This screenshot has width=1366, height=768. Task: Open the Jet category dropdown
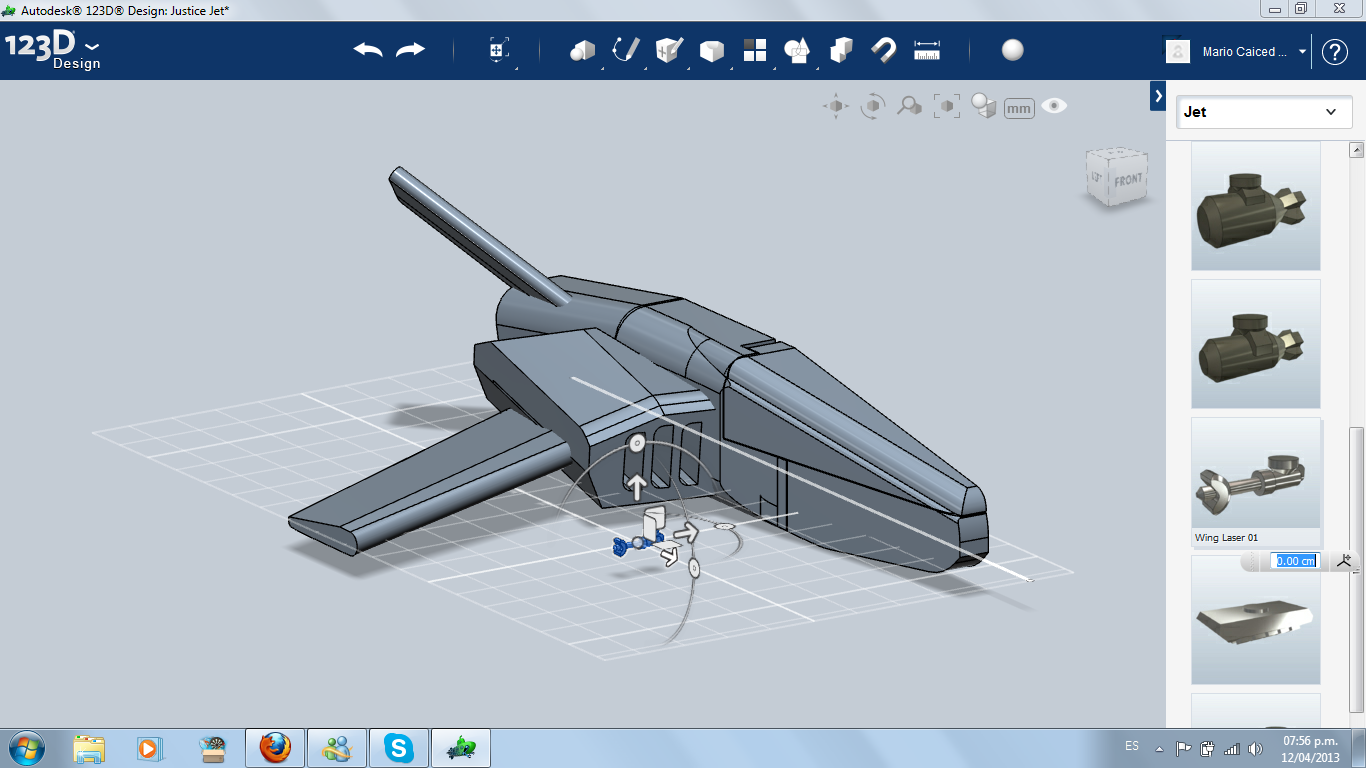[1264, 112]
